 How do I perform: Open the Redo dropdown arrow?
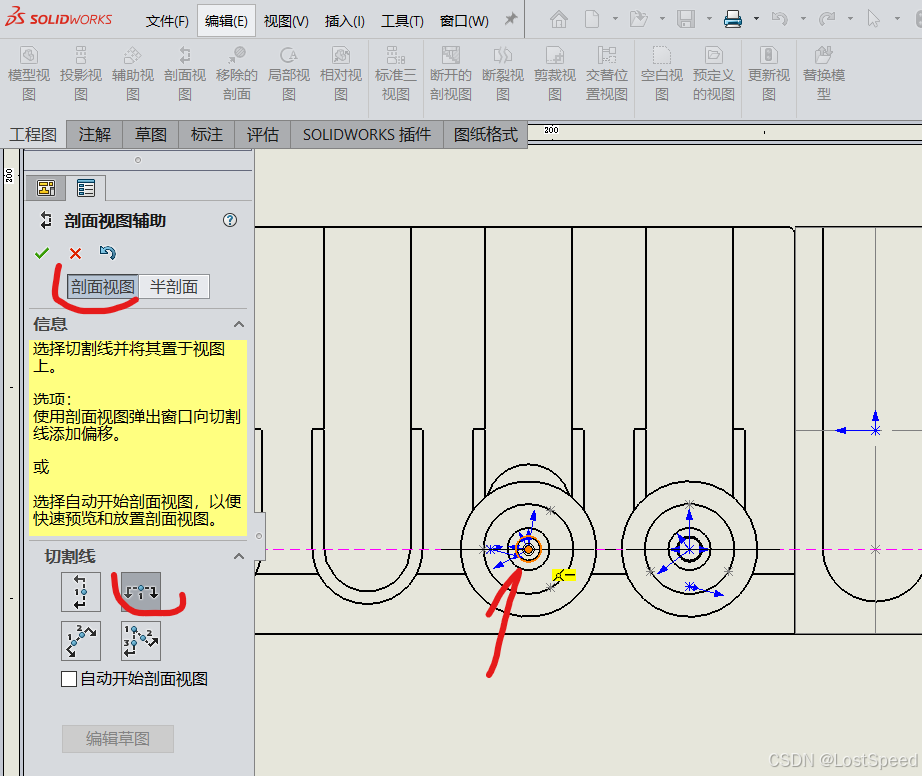(850, 19)
